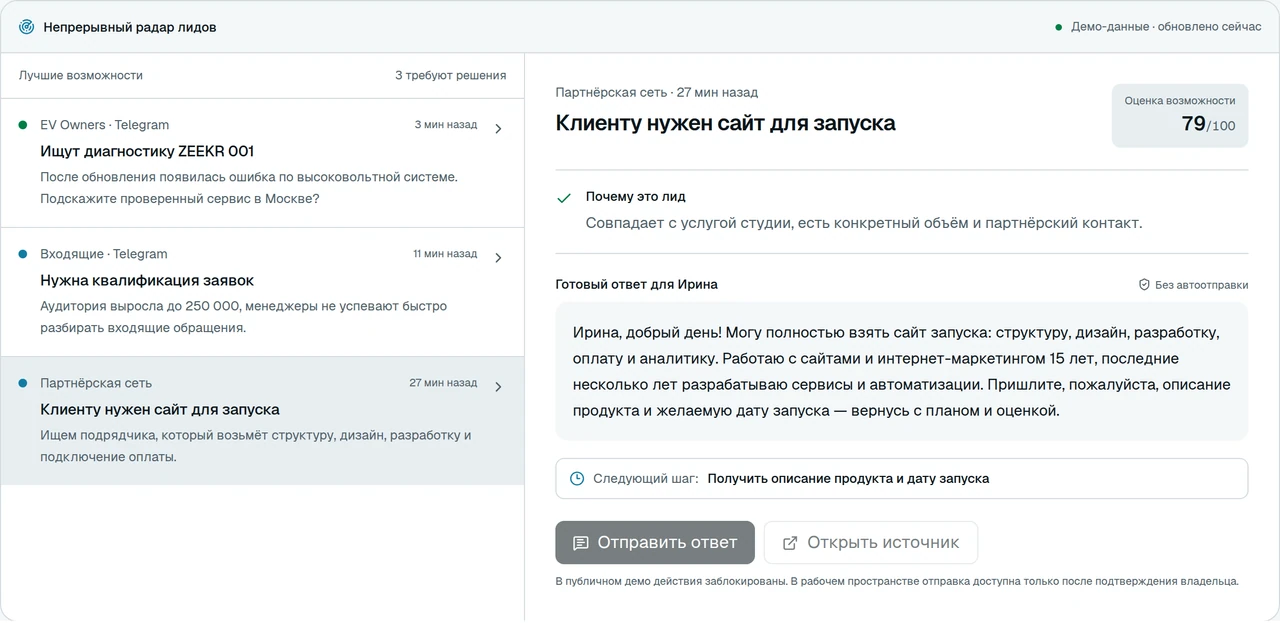The height and width of the screenshot is (623, 1280).
Task: Click the prepared reply text box for Ирина
Action: tap(902, 371)
